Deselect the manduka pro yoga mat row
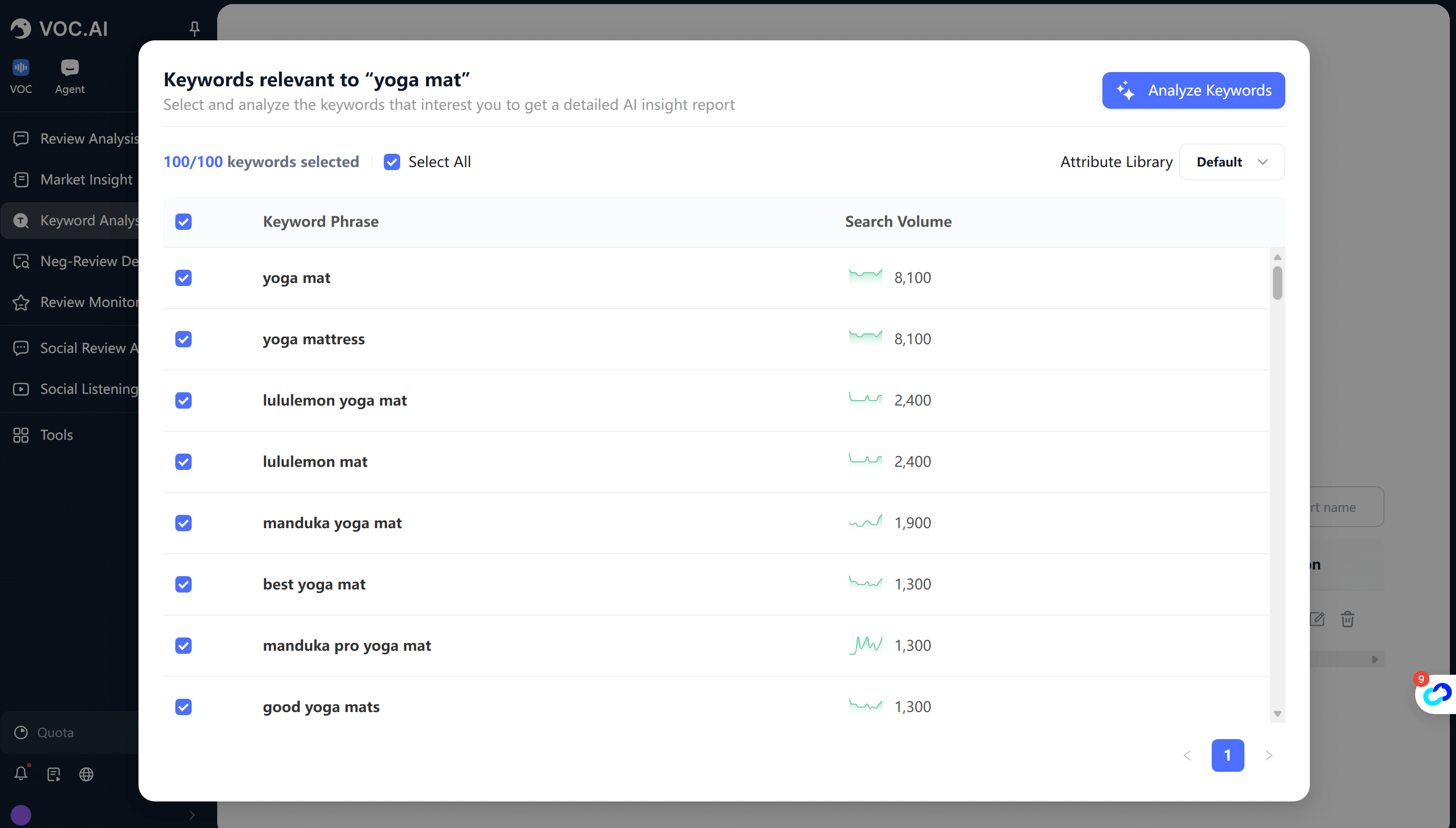 [x=183, y=646]
